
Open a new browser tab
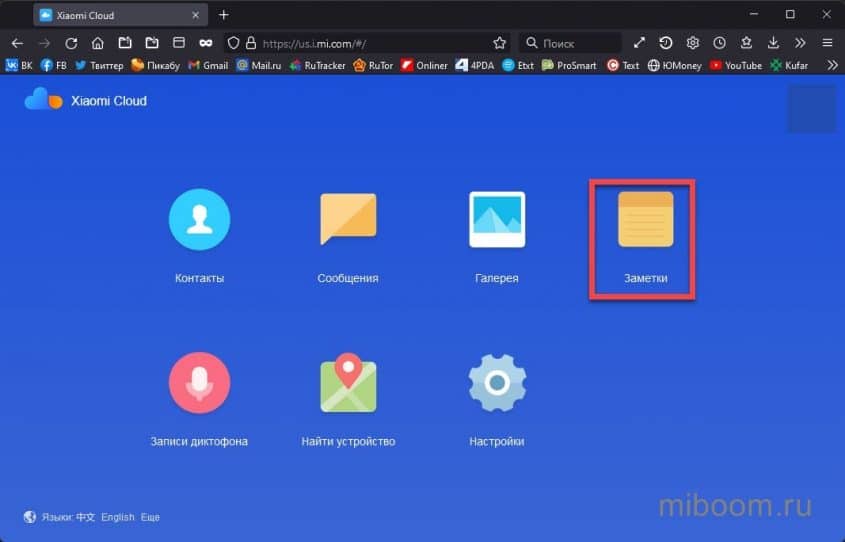(x=224, y=15)
